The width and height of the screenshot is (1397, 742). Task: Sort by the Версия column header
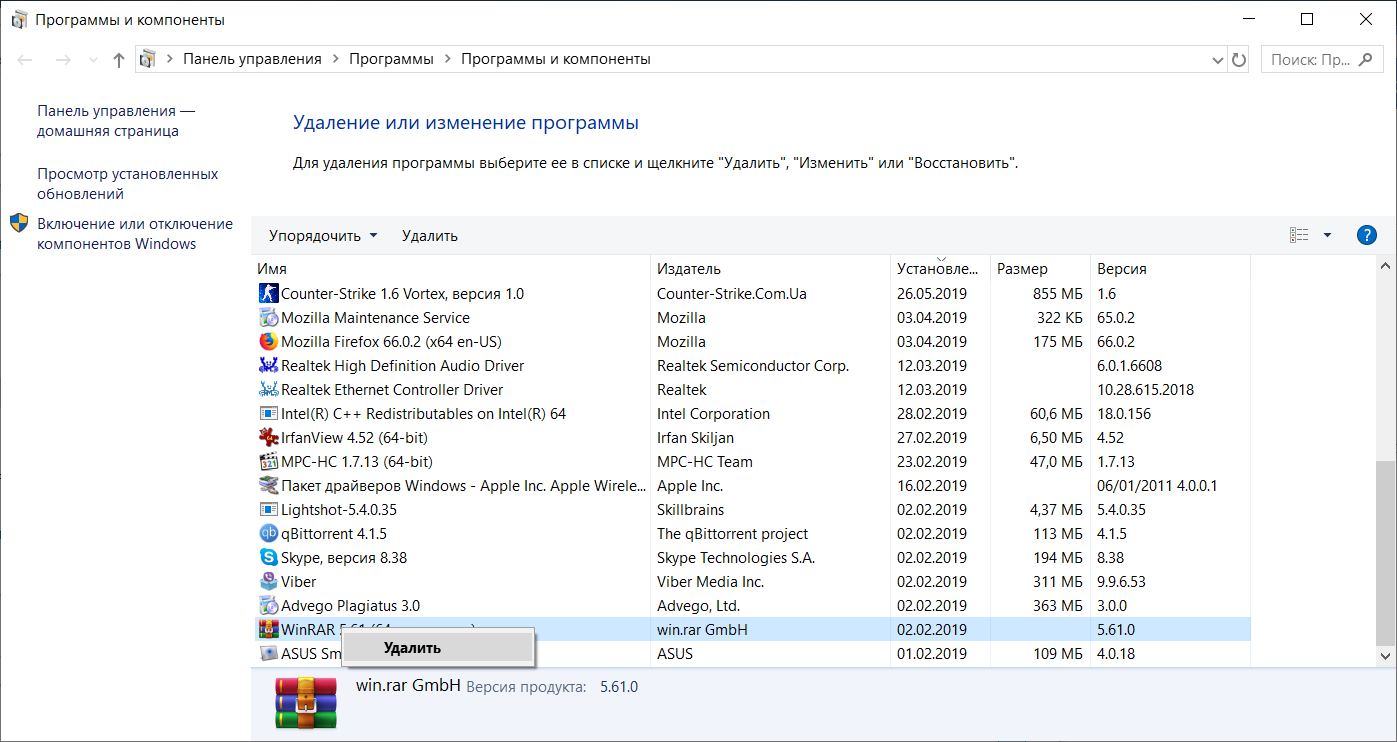tap(1170, 269)
